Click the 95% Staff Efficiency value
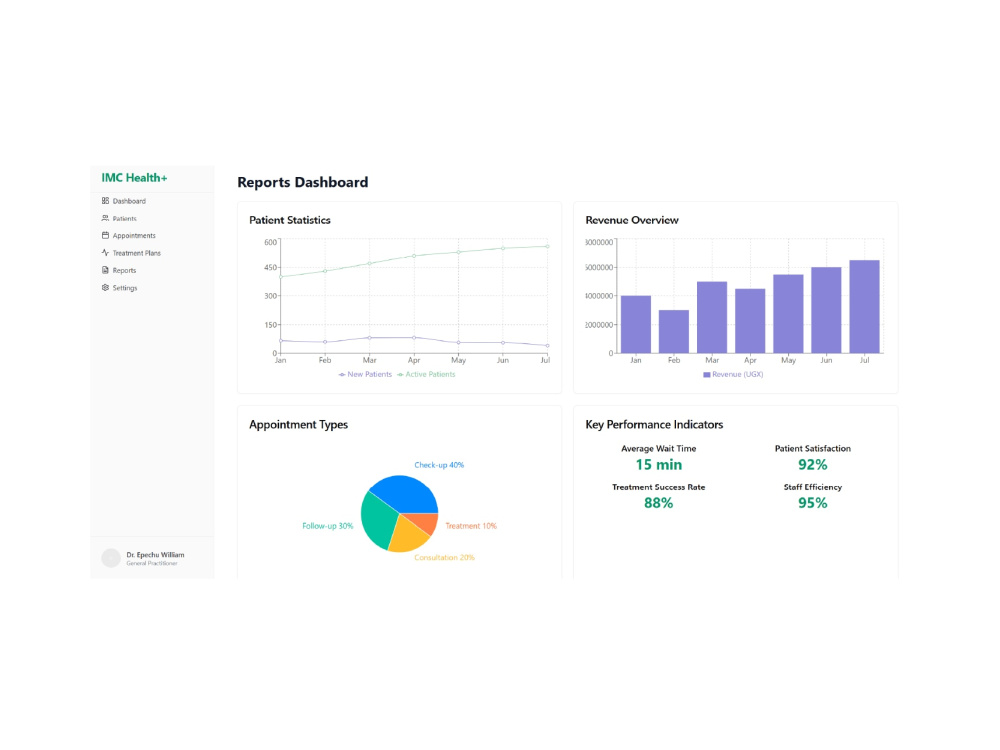The height and width of the screenshot is (750, 1000). point(812,503)
